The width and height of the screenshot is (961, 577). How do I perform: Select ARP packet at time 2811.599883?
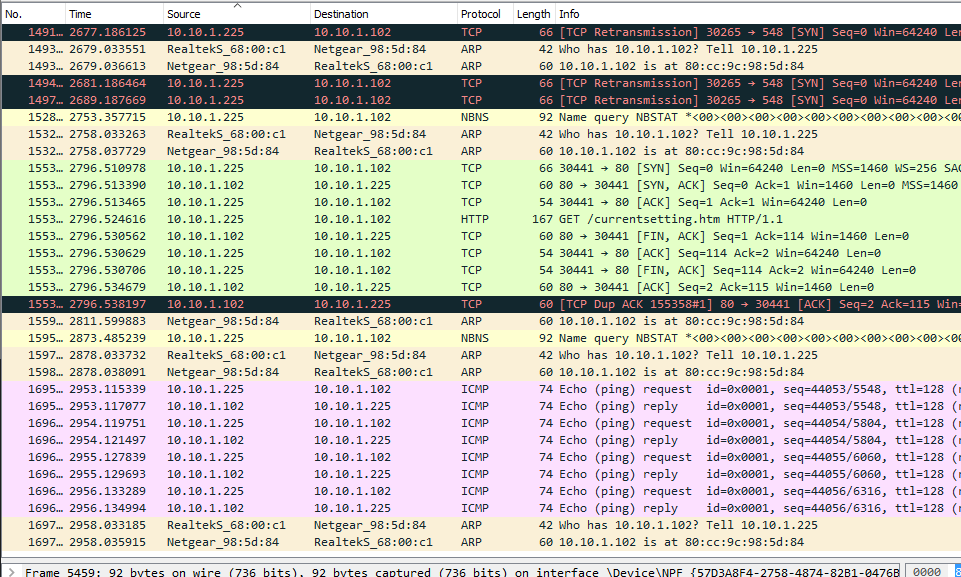(x=481, y=321)
